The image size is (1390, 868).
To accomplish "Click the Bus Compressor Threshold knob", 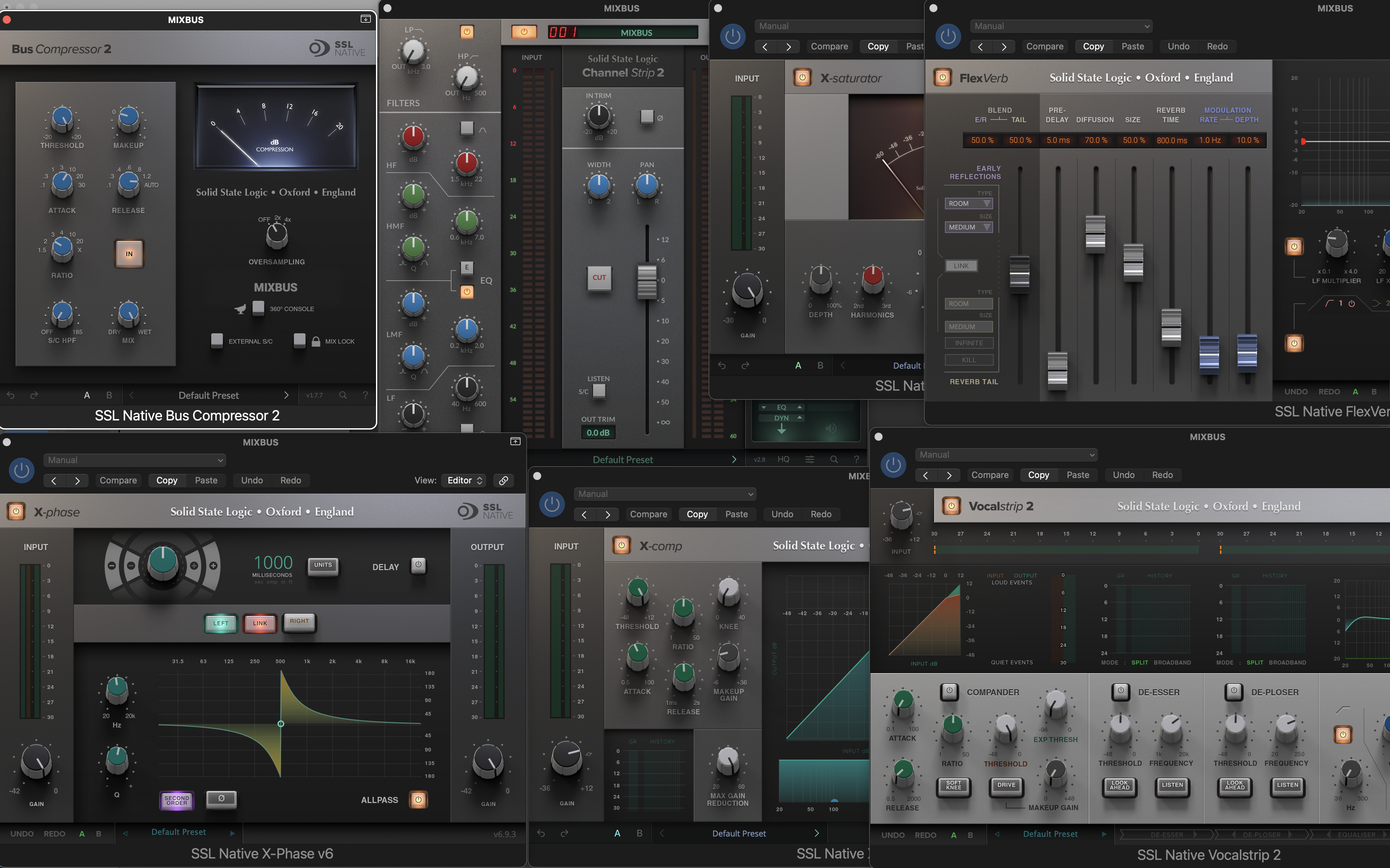I will coord(62,119).
